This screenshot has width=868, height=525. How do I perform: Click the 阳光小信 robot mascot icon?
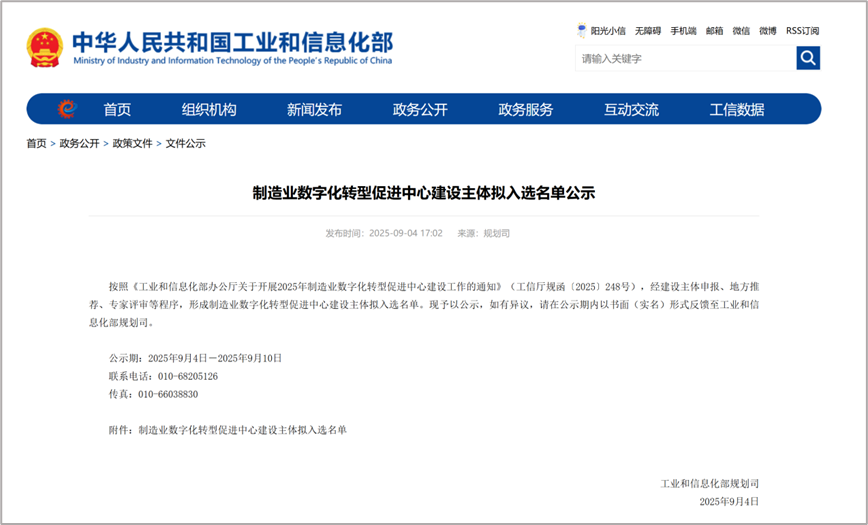pyautogui.click(x=583, y=31)
